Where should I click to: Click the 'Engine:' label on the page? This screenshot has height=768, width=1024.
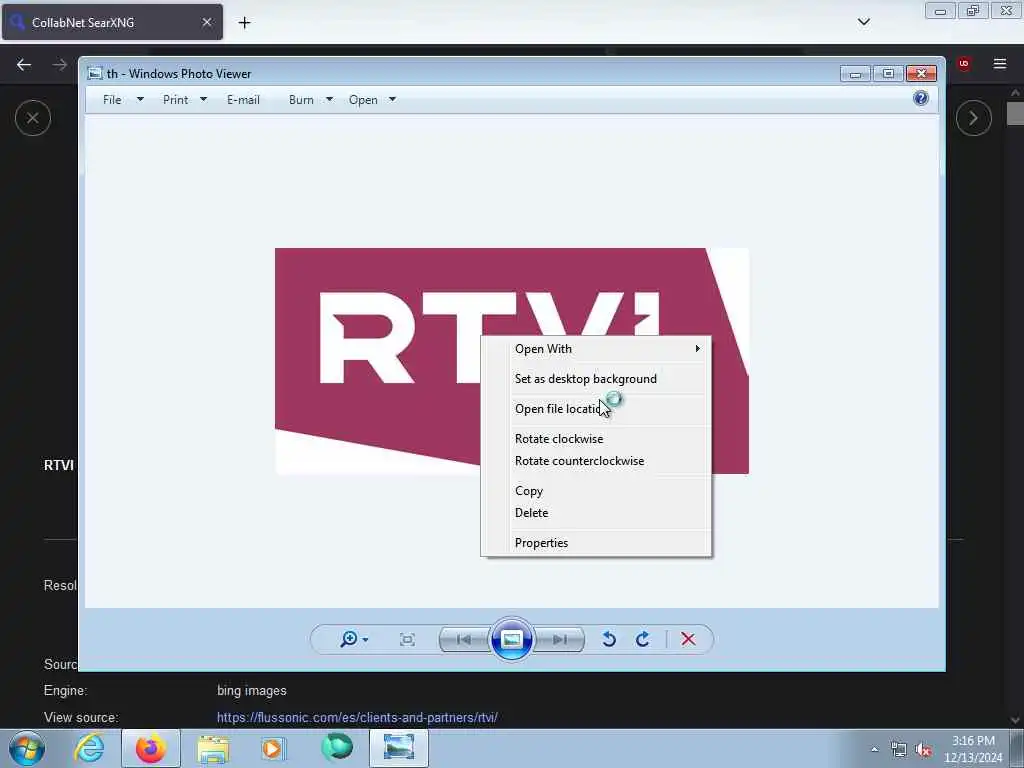[x=65, y=691]
